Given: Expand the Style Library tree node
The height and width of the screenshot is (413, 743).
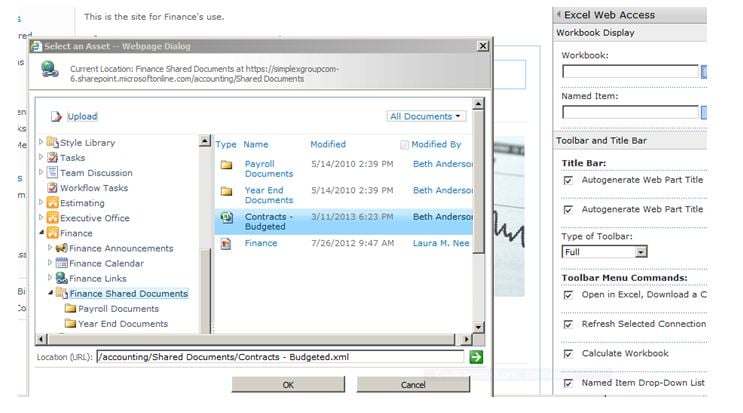Looking at the screenshot, I should [41, 143].
